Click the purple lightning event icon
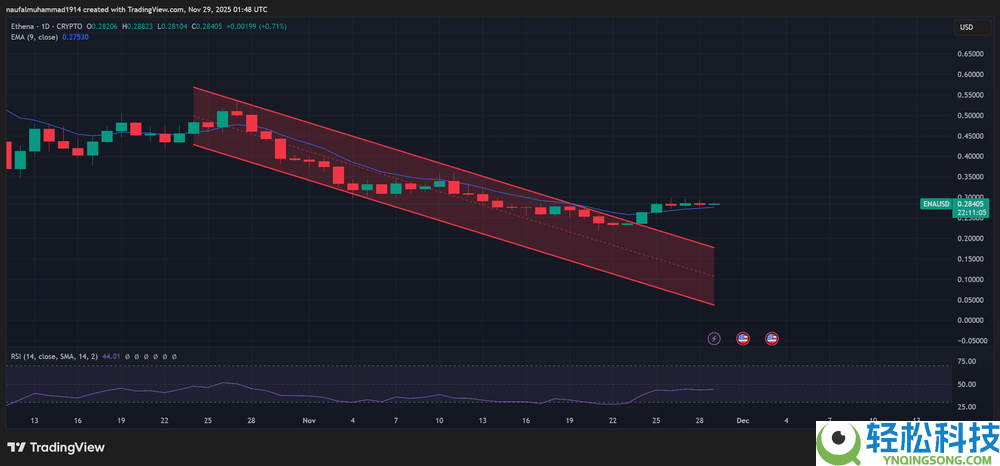This screenshot has width=1000, height=466. 714,339
